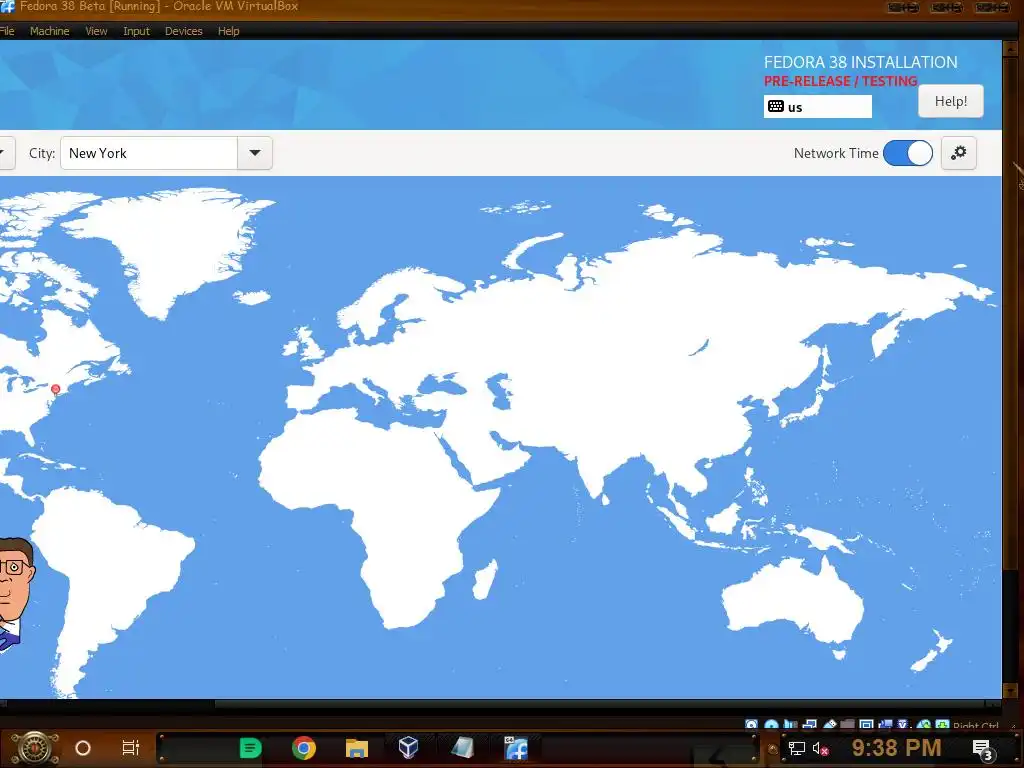Viewport: 1024px width, 768px height.
Task: Open the Input menu
Action: 136,31
